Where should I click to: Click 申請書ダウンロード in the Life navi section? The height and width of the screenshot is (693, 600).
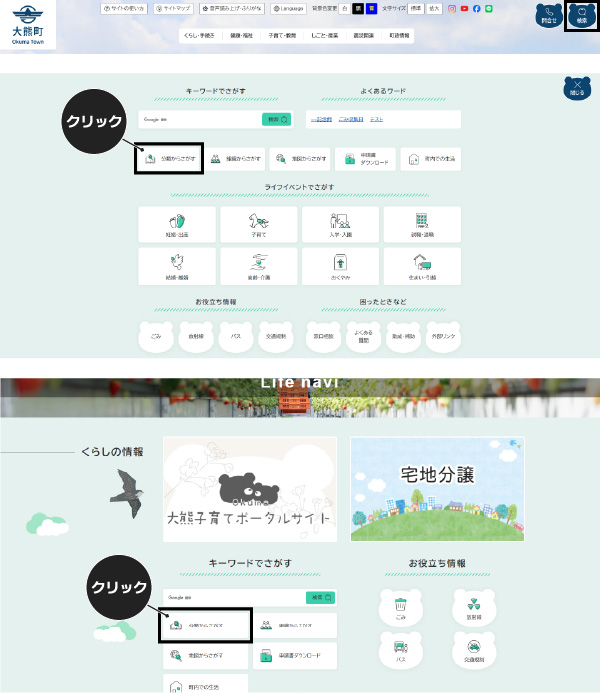pos(295,655)
